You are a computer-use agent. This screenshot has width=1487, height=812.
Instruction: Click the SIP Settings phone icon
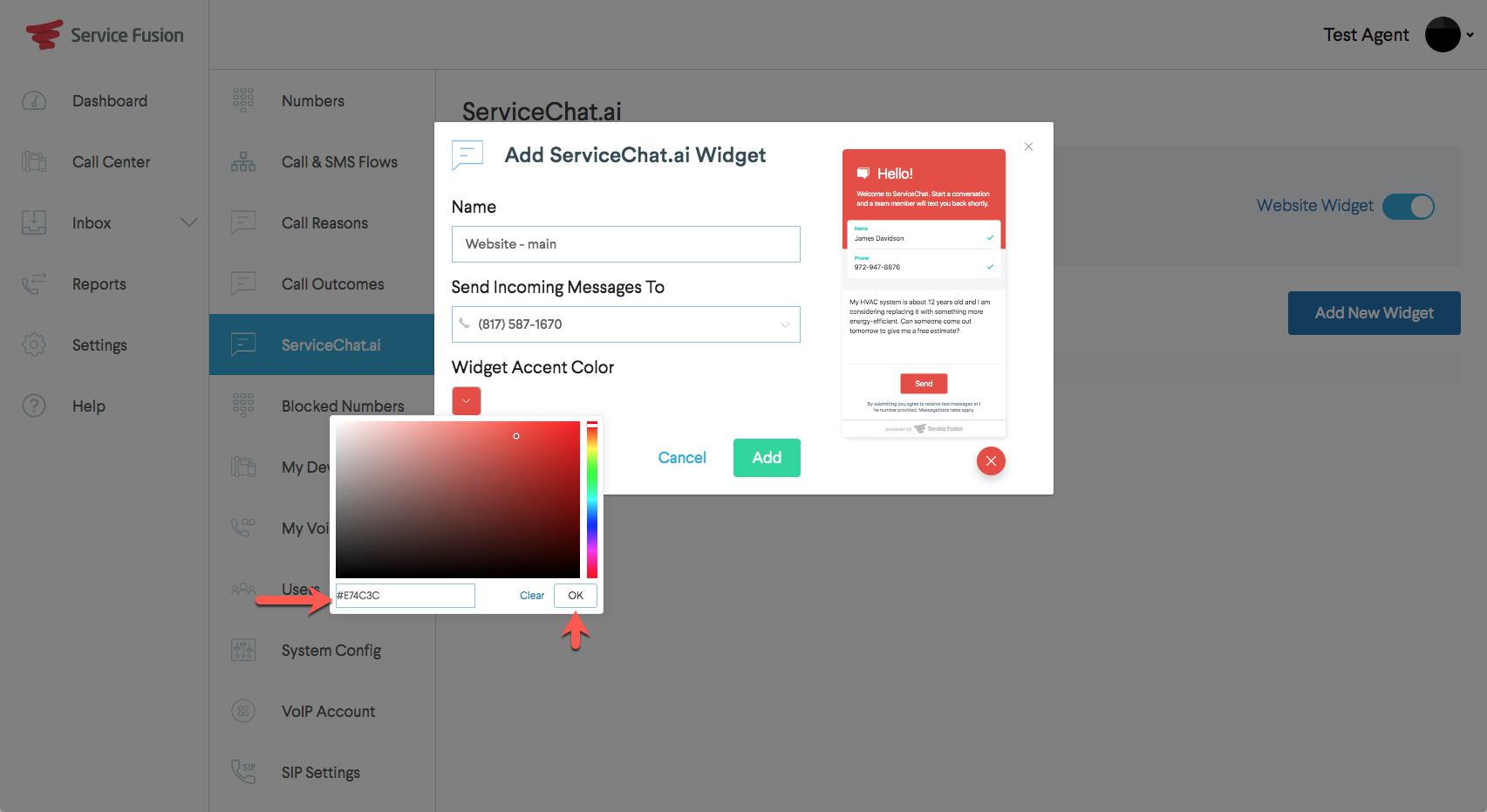click(243, 773)
